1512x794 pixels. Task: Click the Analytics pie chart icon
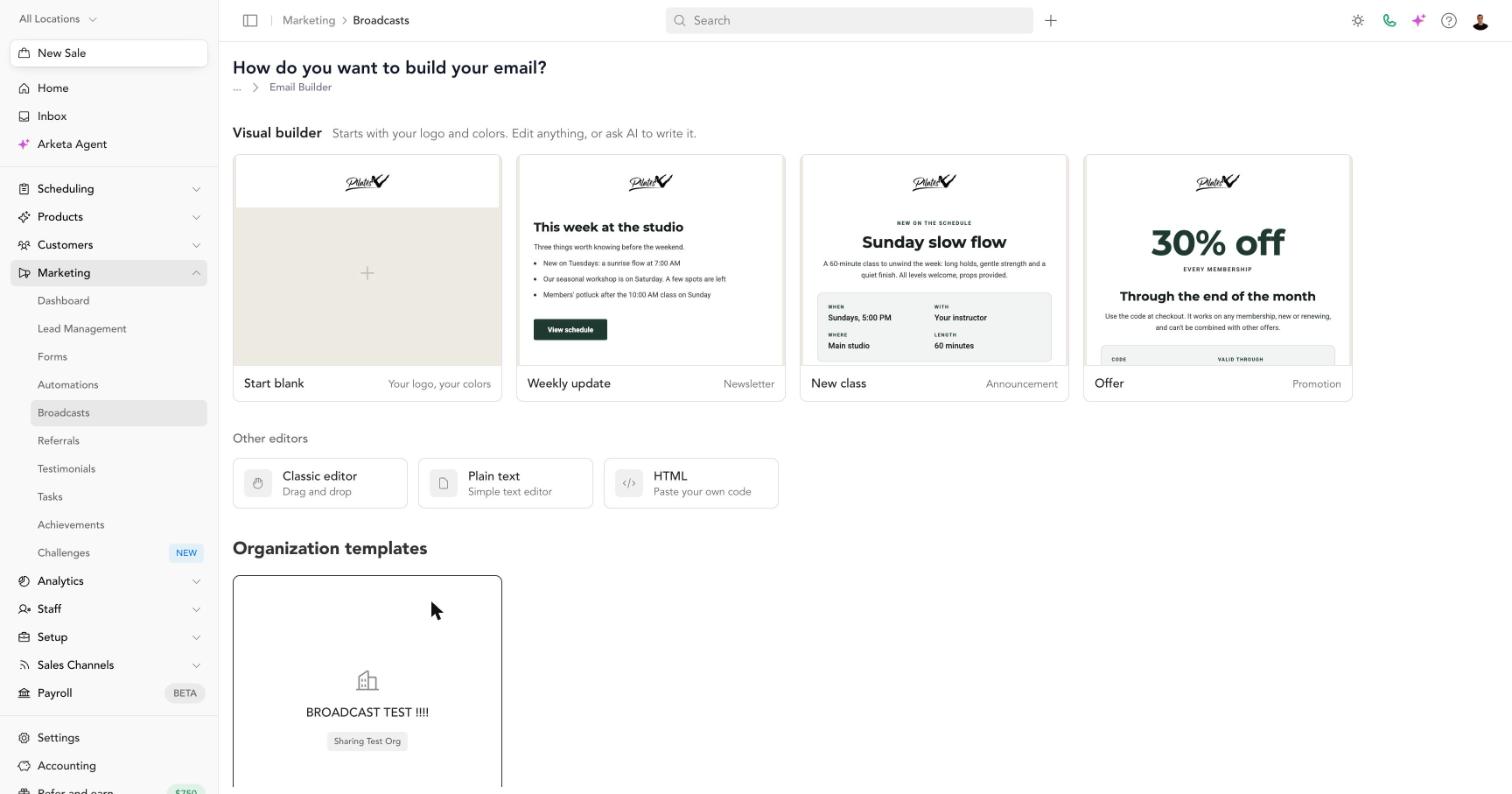click(24, 581)
